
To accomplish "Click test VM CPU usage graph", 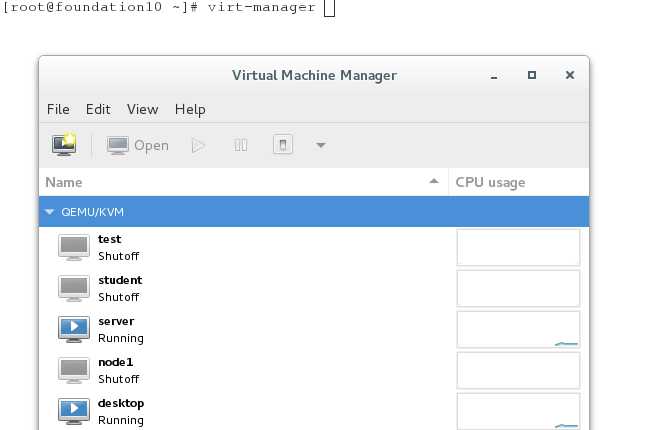I will [x=518, y=247].
